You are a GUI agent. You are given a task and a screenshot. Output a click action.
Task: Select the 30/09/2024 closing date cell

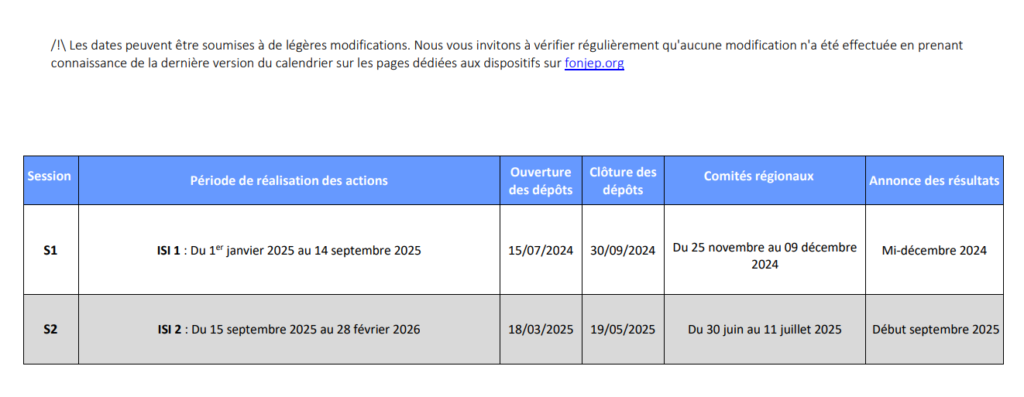coord(623,250)
